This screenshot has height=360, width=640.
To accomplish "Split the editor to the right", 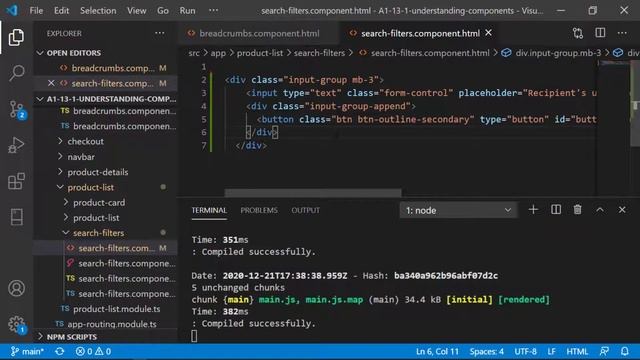I will [x=600, y=33].
